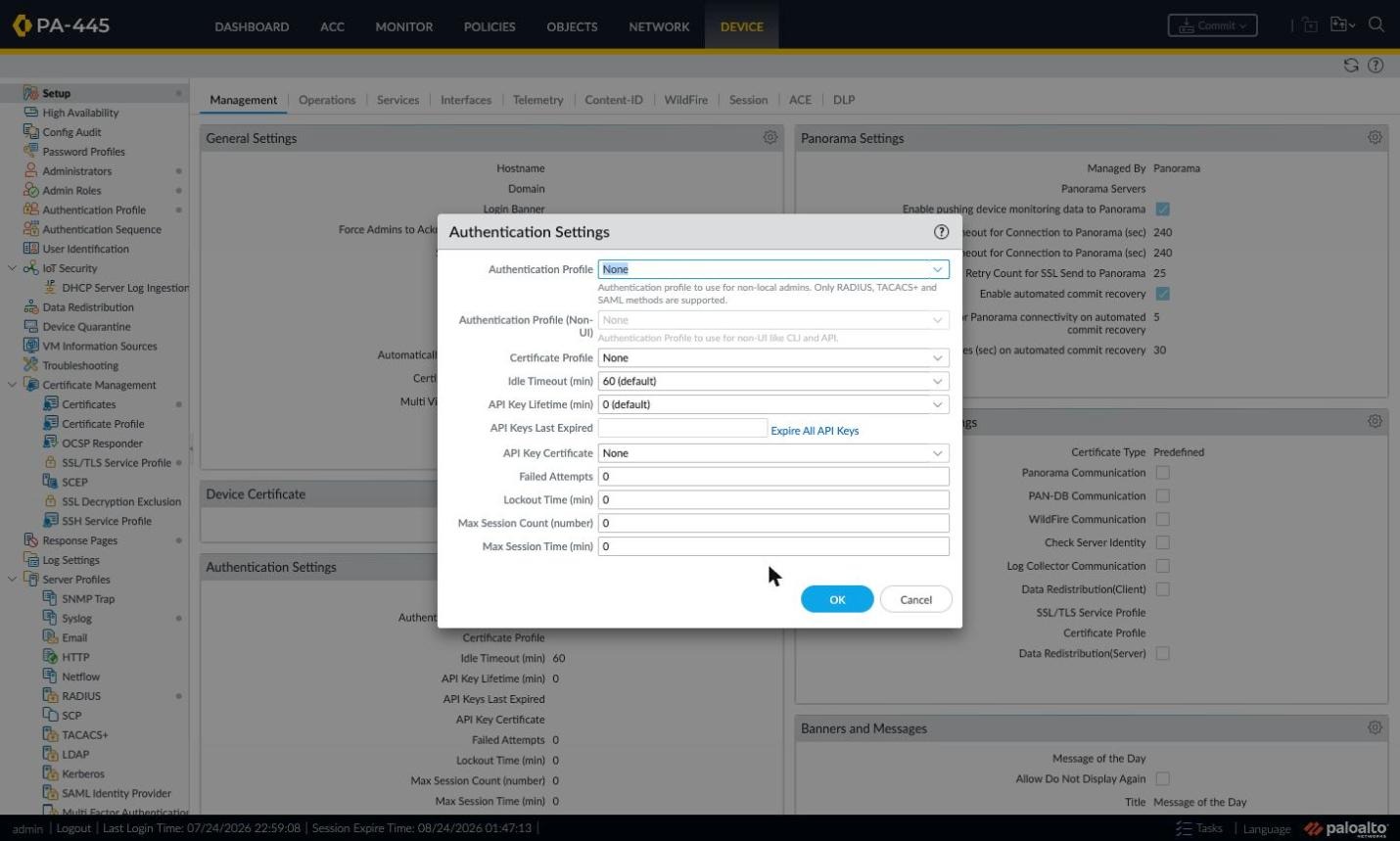1400x841 pixels.
Task: Open Troubleshooting sidebar item
Action: point(80,366)
